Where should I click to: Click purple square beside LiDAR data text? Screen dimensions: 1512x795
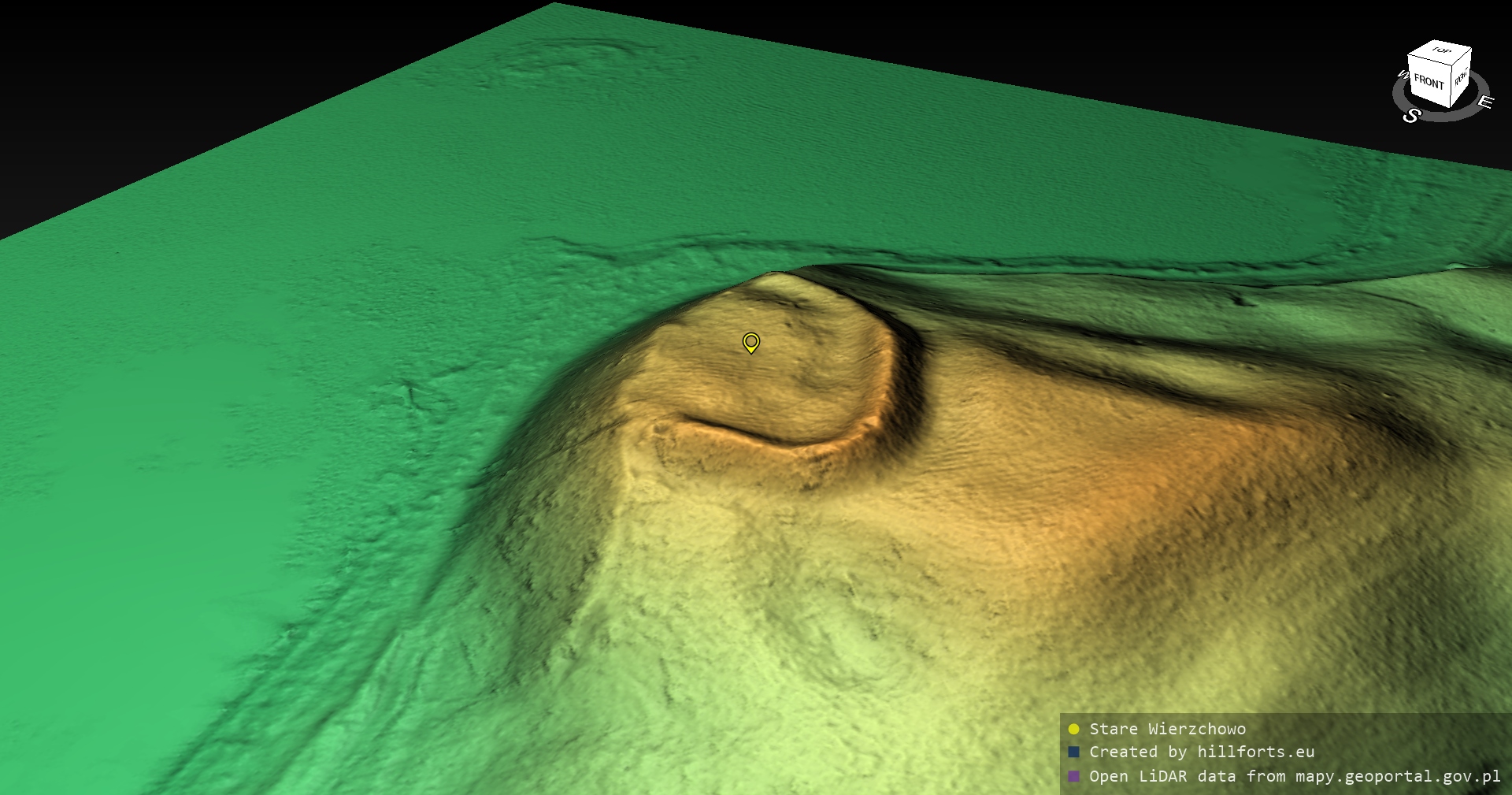[x=1073, y=776]
